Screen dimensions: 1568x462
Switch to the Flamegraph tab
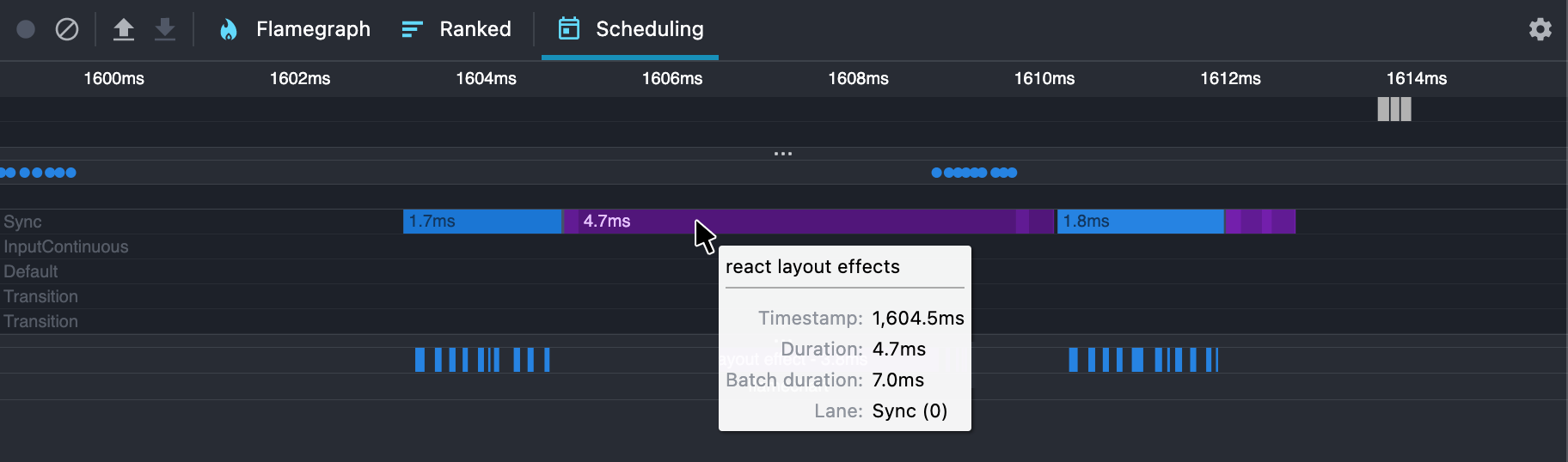click(313, 29)
